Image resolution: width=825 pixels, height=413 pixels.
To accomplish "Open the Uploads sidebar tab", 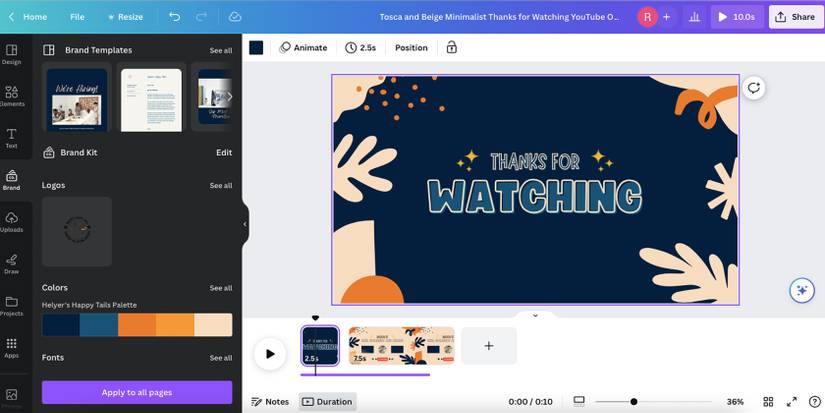I will point(11,223).
